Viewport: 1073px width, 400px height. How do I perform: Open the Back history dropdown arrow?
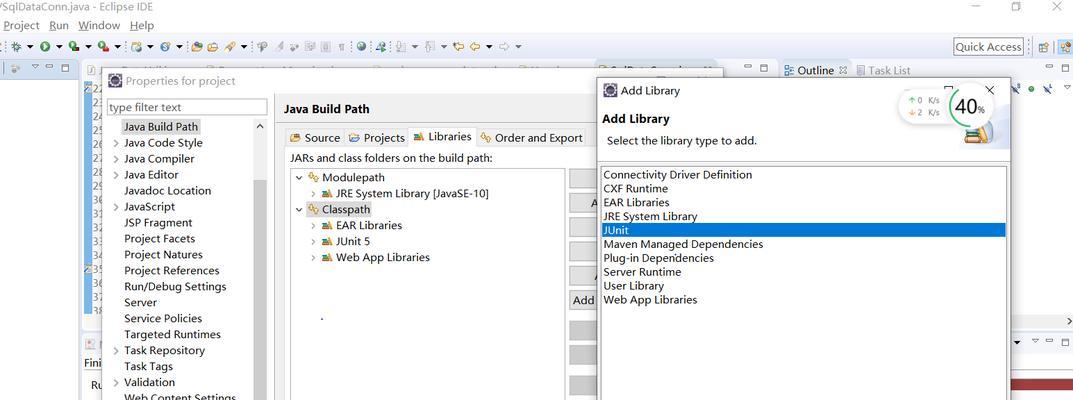pyautogui.click(x=489, y=46)
